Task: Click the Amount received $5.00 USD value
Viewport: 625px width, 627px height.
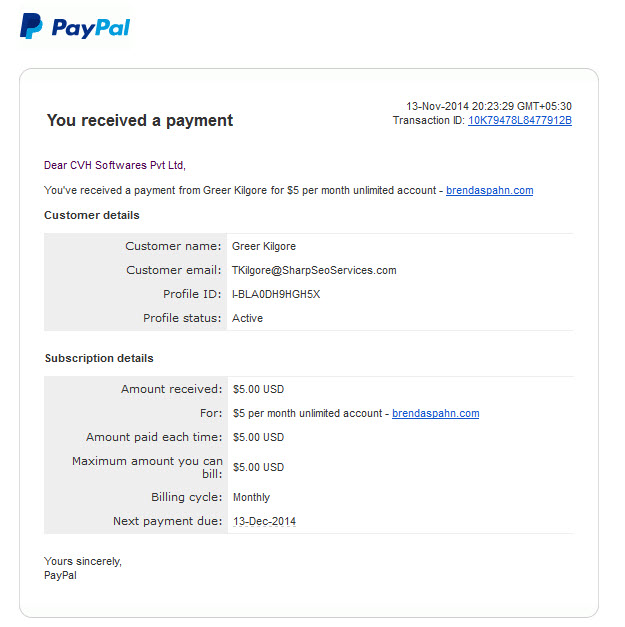Action: point(258,389)
